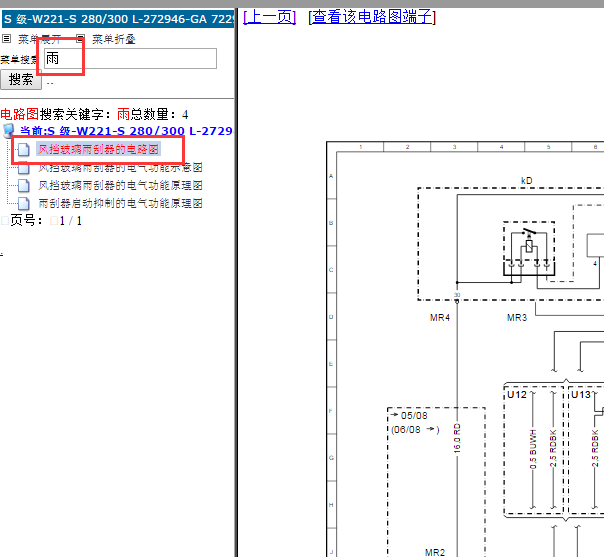The height and width of the screenshot is (557, 604).
Task: Click the 菜单折叠 collapse-menu icon
Action: pos(80,39)
